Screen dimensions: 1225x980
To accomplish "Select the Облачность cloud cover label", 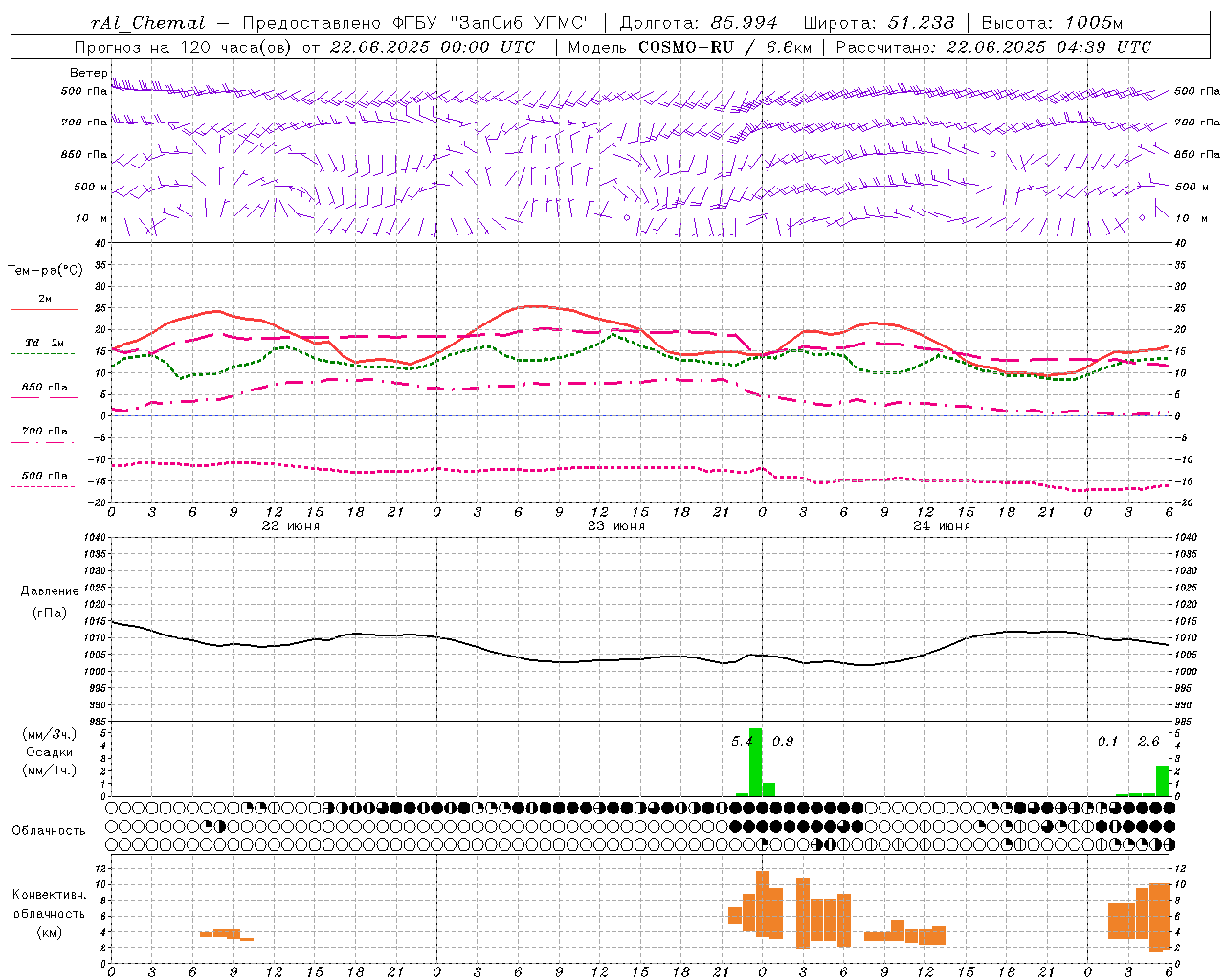I will [x=49, y=830].
